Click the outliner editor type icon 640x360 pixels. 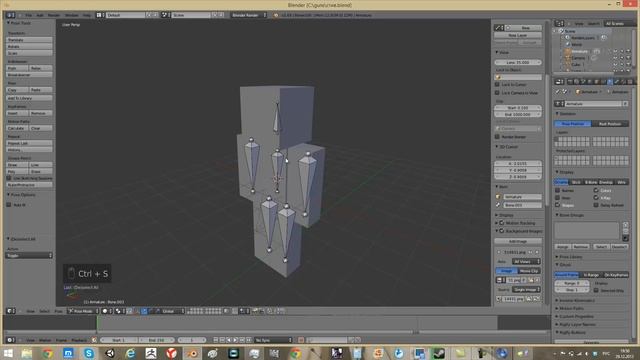click(560, 24)
